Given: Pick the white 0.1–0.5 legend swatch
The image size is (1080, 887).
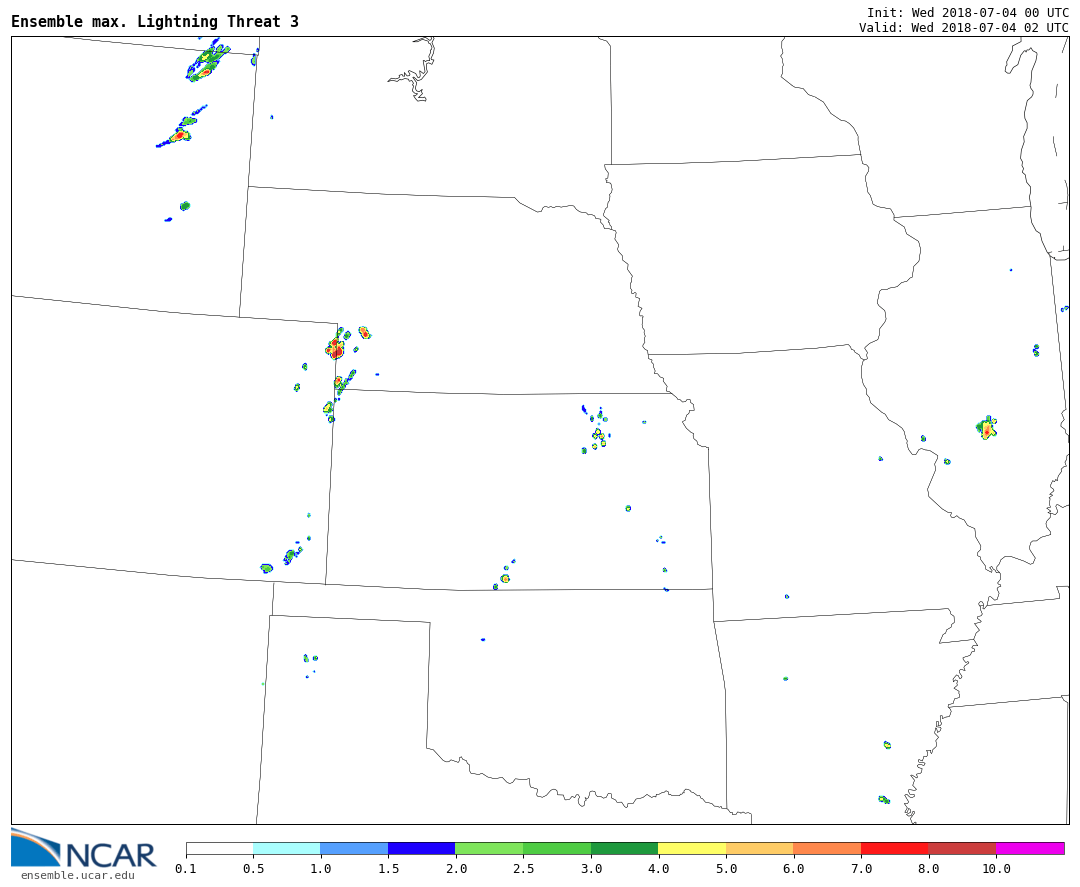Looking at the screenshot, I should [x=219, y=848].
